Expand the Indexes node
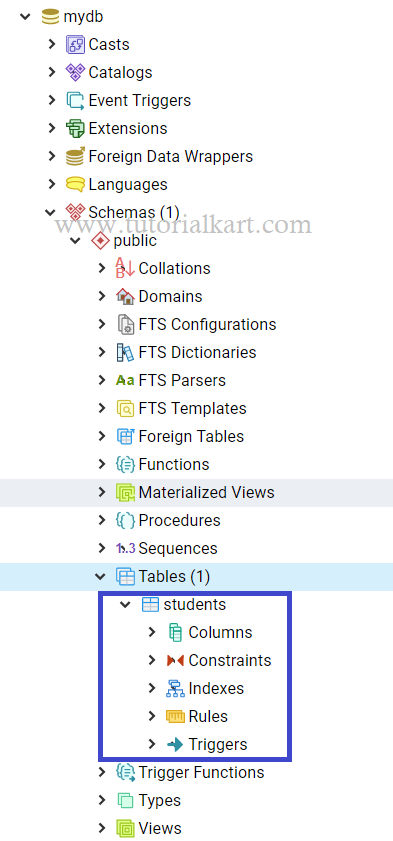 pyautogui.click(x=152, y=688)
